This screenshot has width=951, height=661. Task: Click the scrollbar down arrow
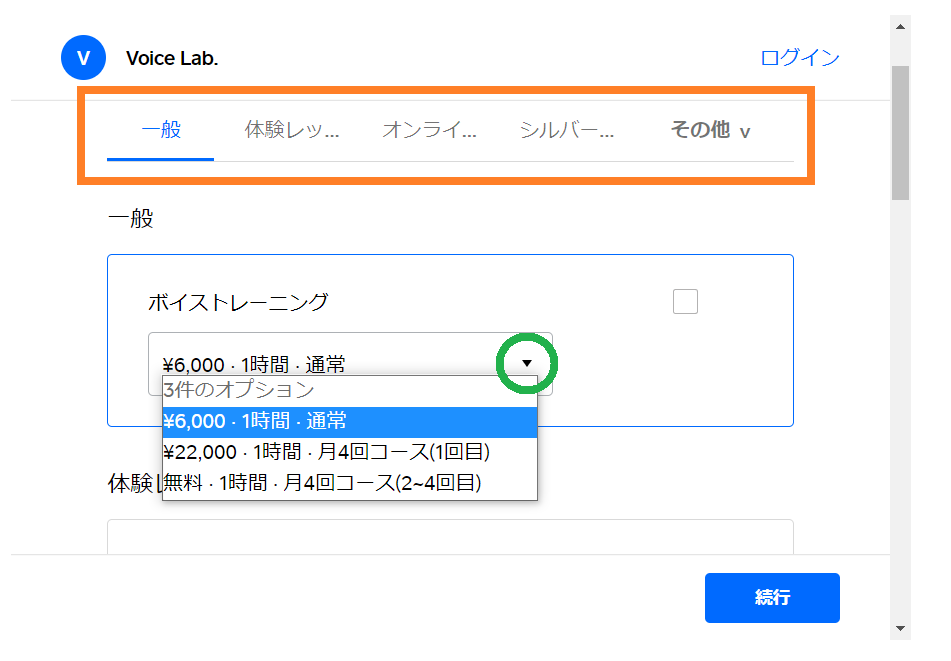point(900,628)
